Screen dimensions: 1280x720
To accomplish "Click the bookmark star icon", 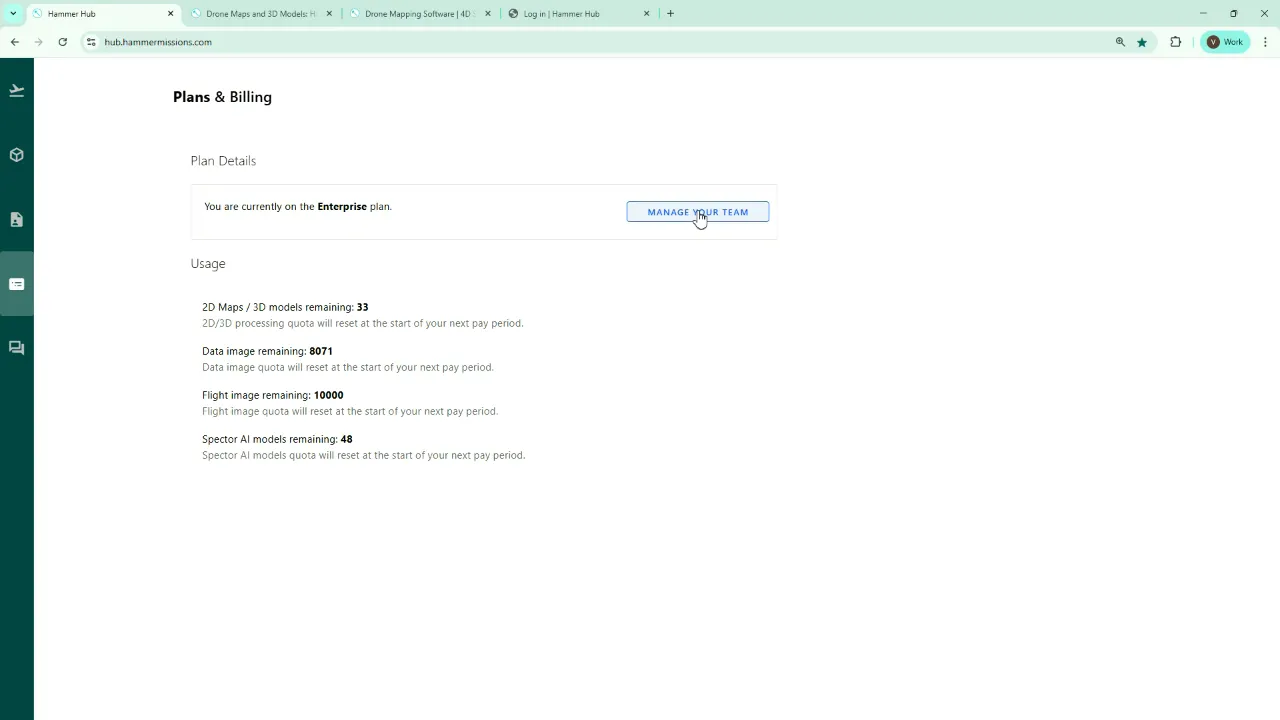I will coord(1142,42).
